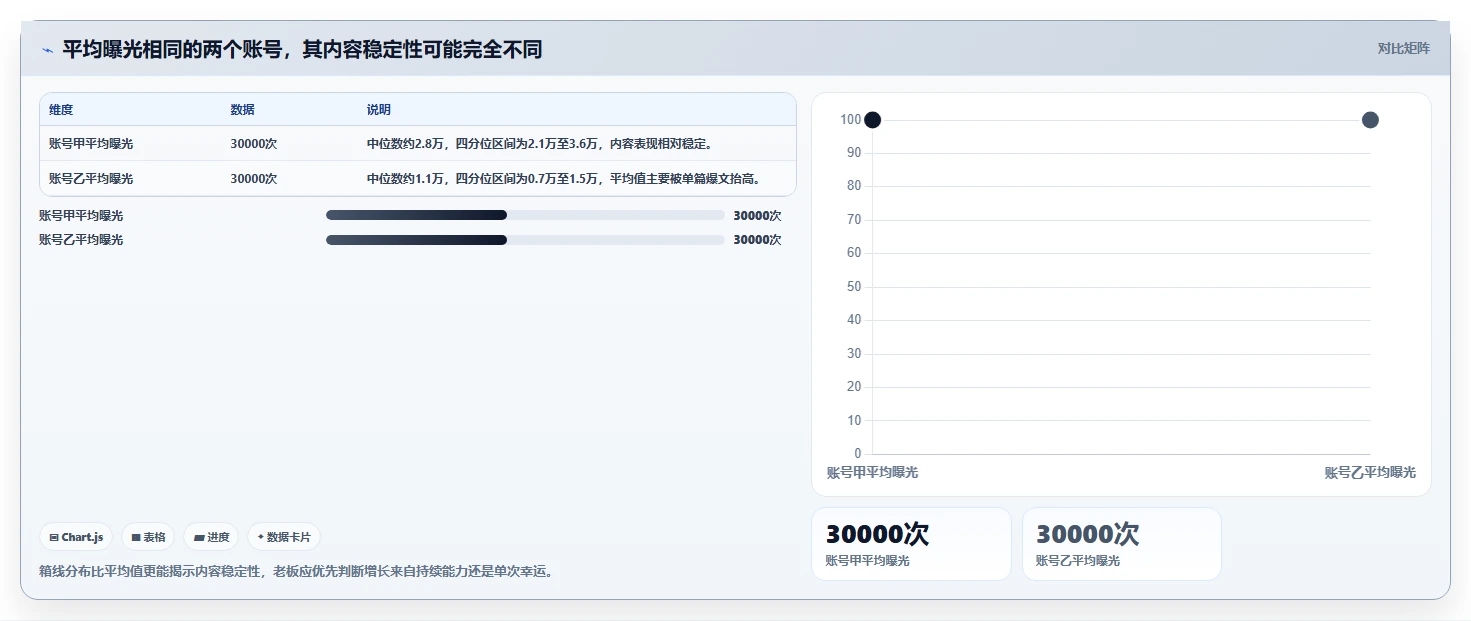Click the 说明 column header

coord(379,110)
